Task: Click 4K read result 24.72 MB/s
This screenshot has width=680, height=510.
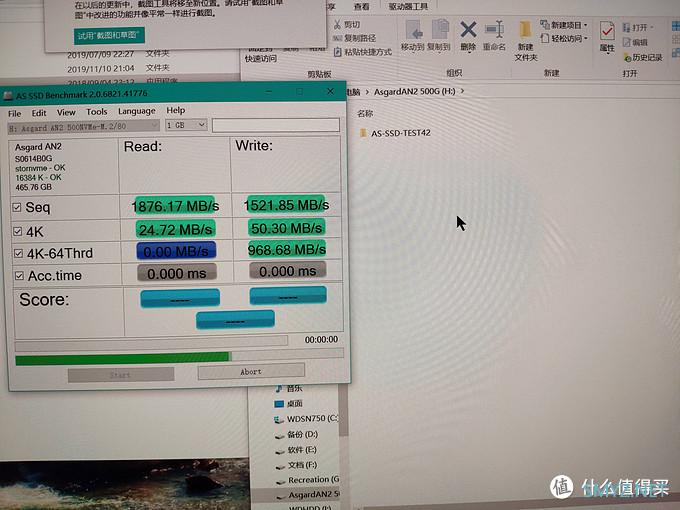Action: click(175, 229)
